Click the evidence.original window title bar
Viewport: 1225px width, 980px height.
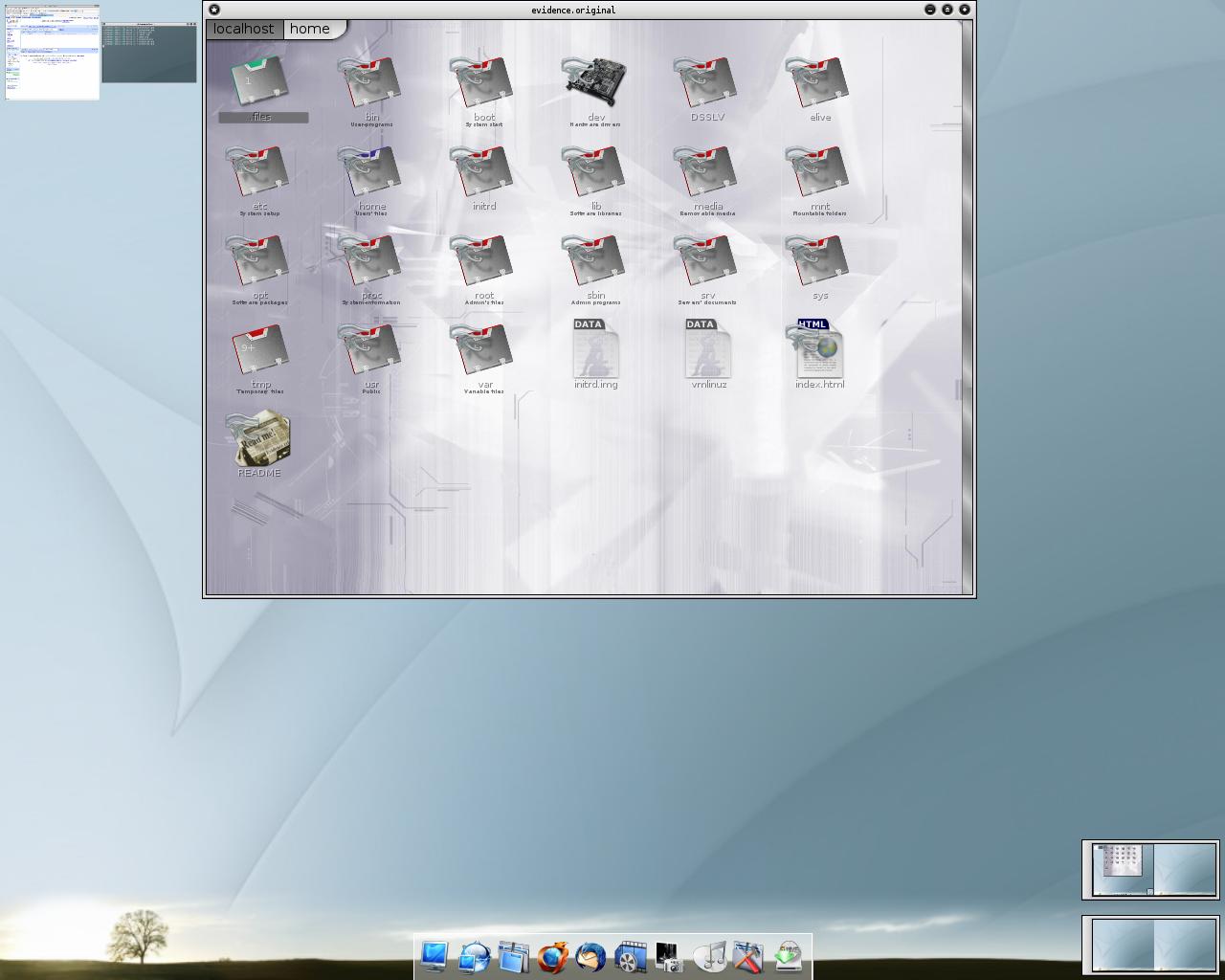pos(573,10)
